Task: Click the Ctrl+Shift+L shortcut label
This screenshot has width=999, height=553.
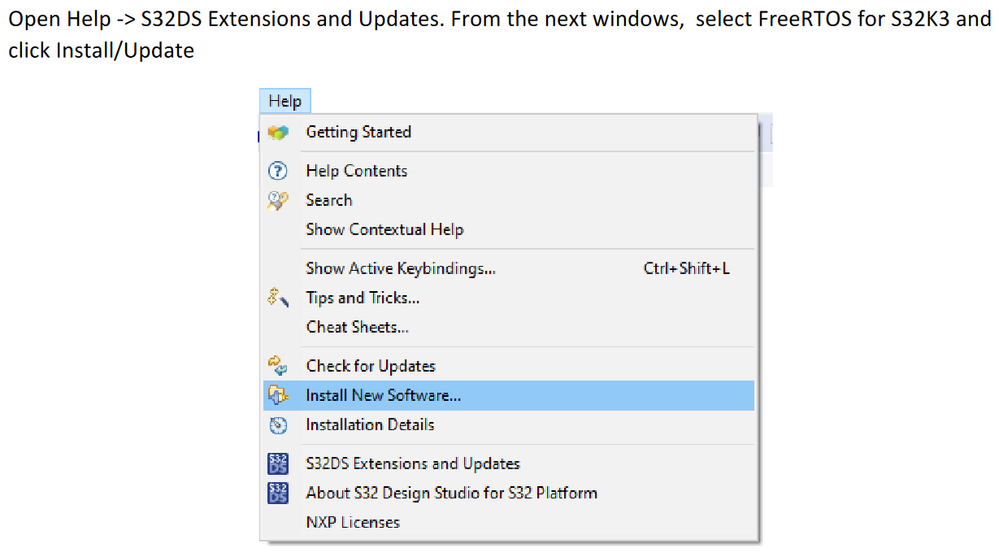Action: point(686,268)
